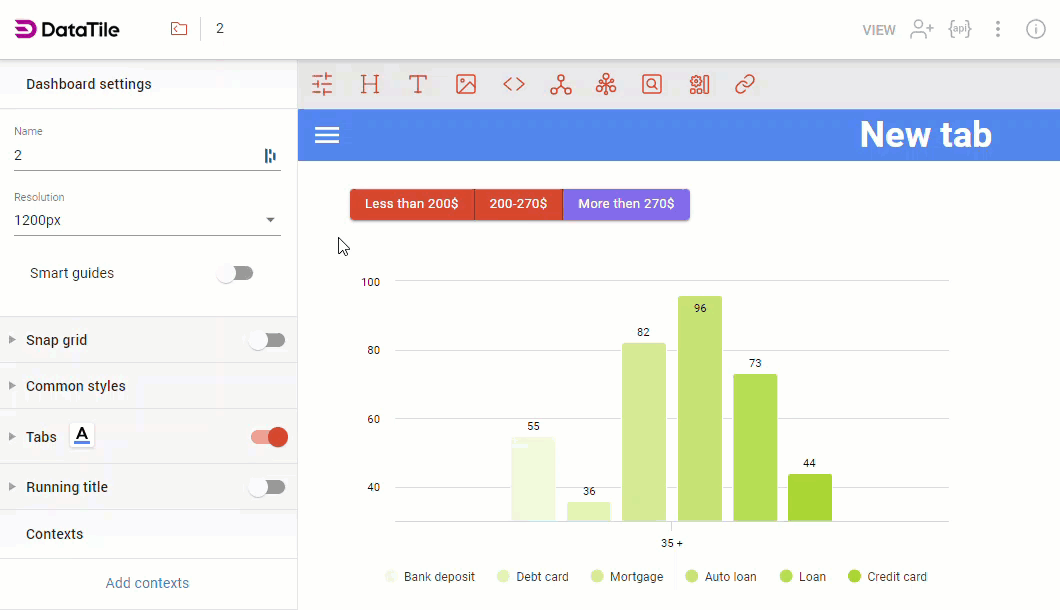The image size is (1060, 610).
Task: Insert a text block with T tool
Action: coord(418,85)
